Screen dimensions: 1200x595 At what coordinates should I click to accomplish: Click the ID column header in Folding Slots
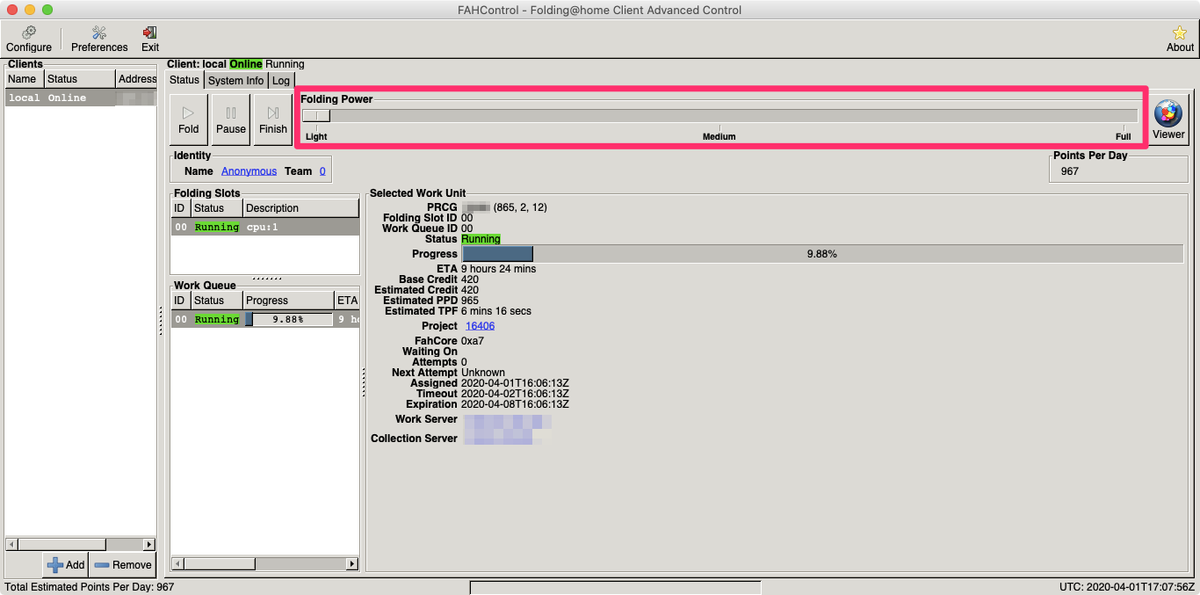(180, 208)
